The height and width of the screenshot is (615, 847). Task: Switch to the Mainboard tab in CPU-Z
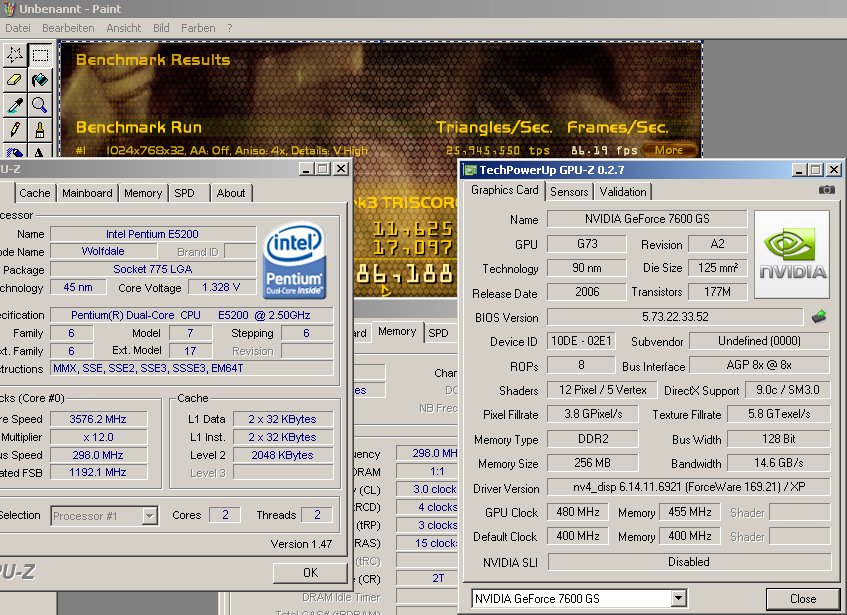pos(87,193)
